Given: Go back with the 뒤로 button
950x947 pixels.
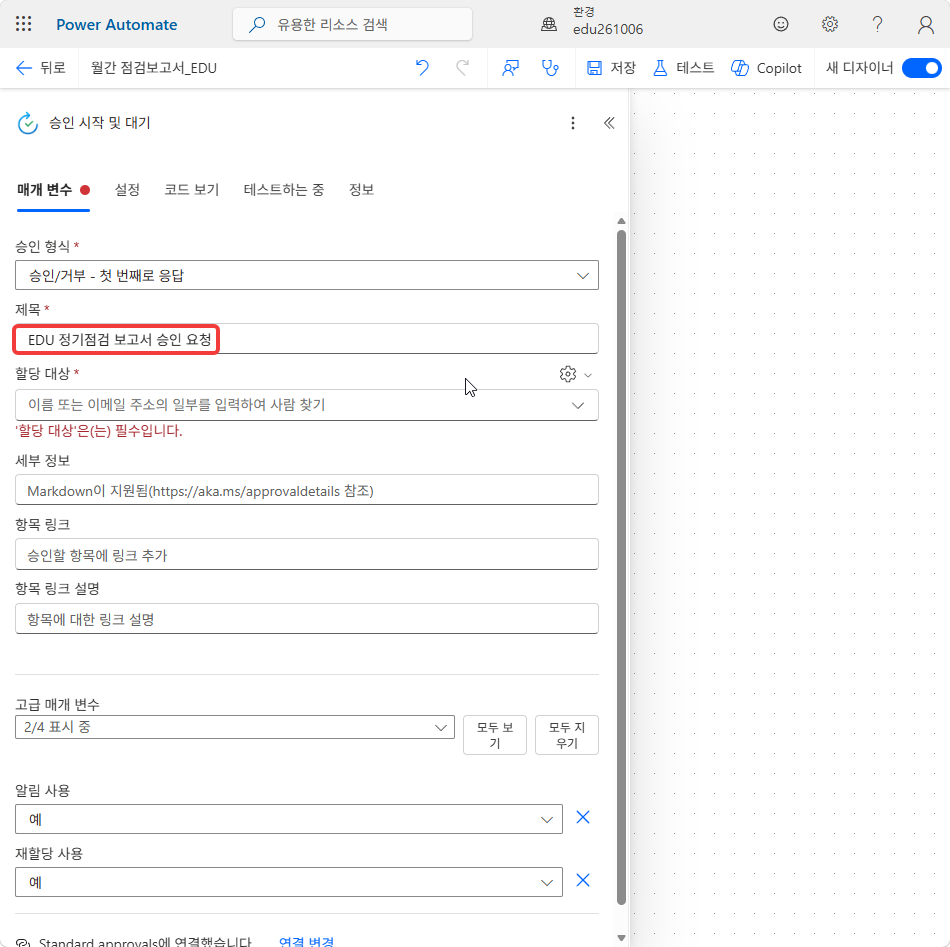Looking at the screenshot, I should [41, 68].
